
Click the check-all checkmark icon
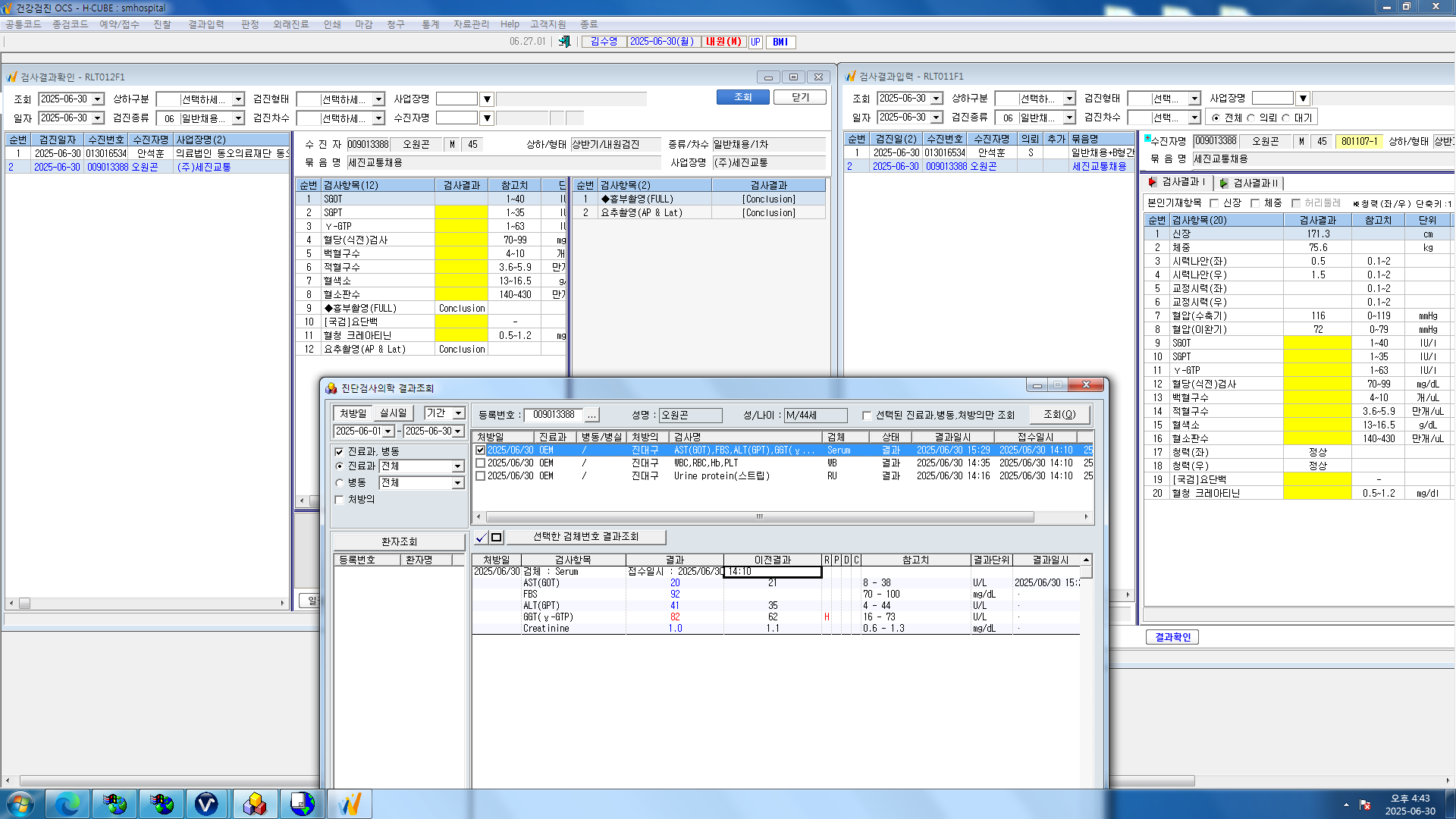click(482, 537)
